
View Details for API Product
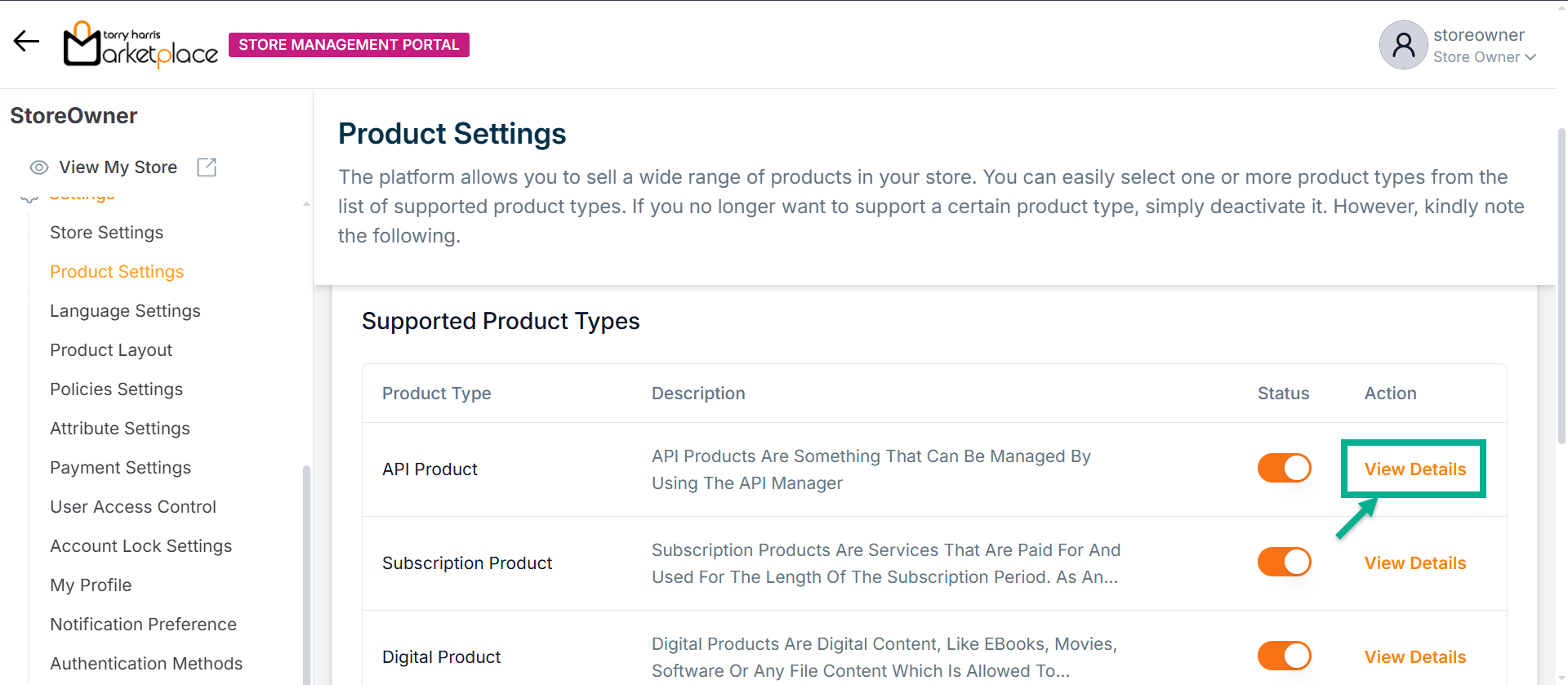click(x=1414, y=469)
